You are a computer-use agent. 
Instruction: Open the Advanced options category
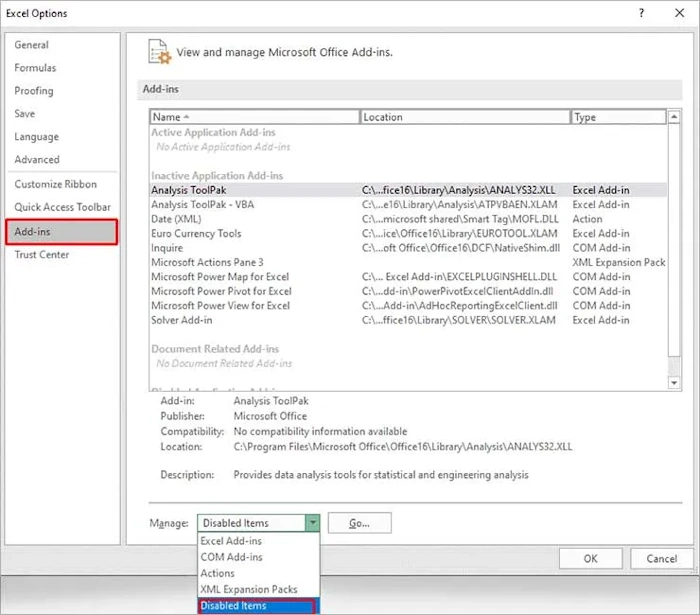tap(37, 159)
